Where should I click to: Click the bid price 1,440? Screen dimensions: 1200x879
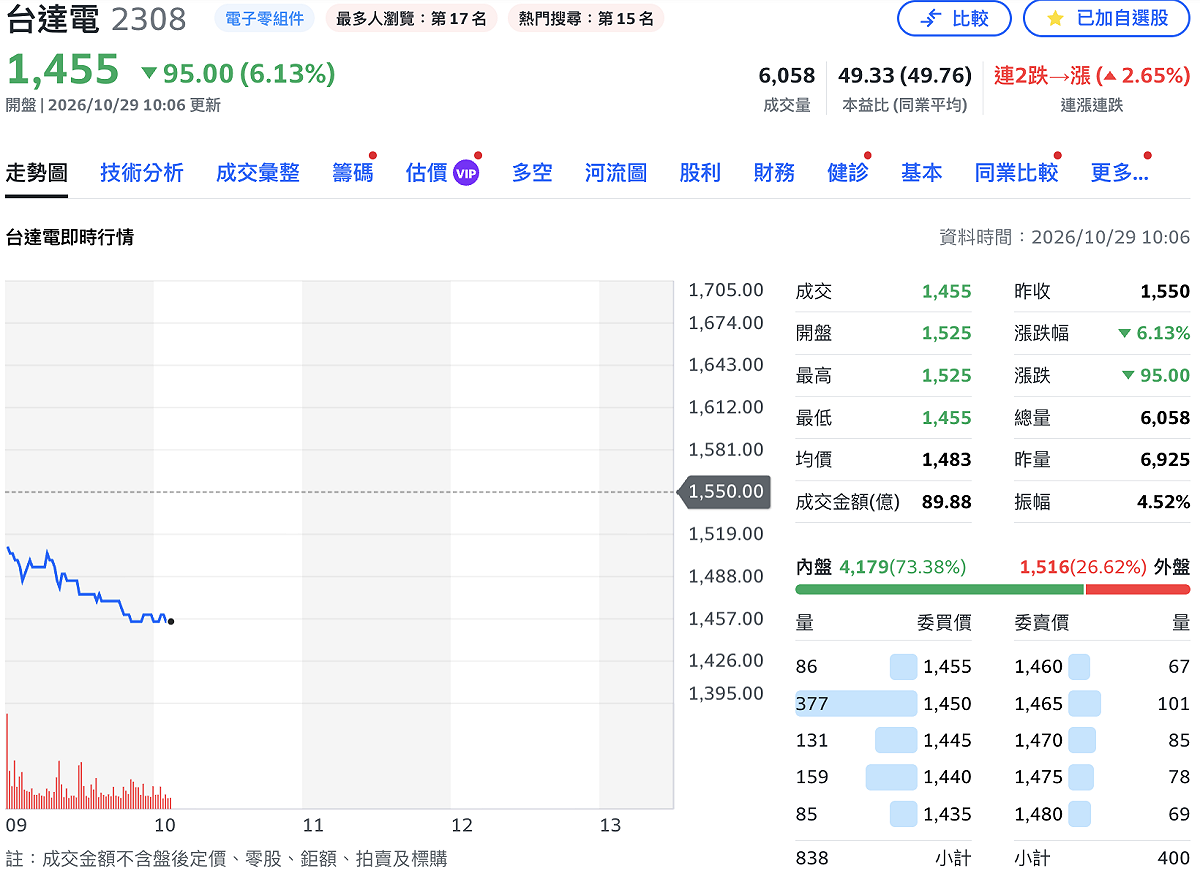947,777
